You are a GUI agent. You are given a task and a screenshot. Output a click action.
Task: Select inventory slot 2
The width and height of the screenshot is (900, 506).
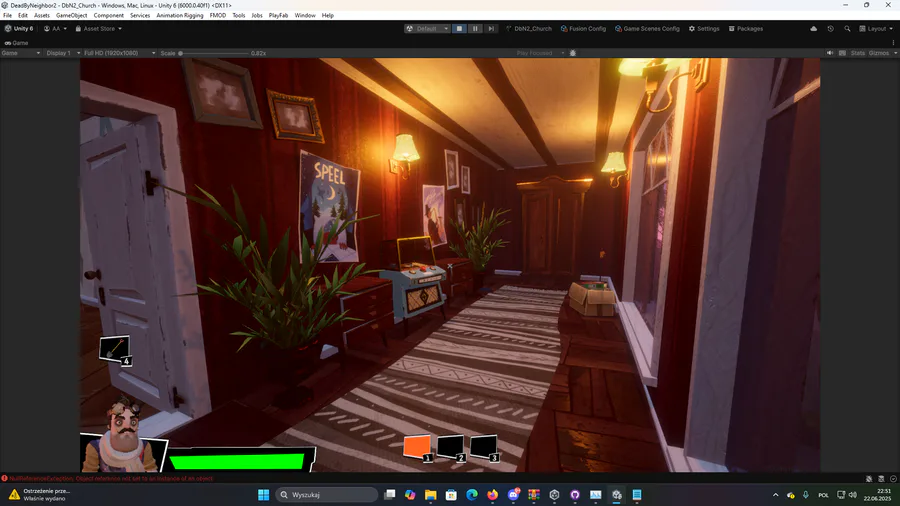[451, 447]
